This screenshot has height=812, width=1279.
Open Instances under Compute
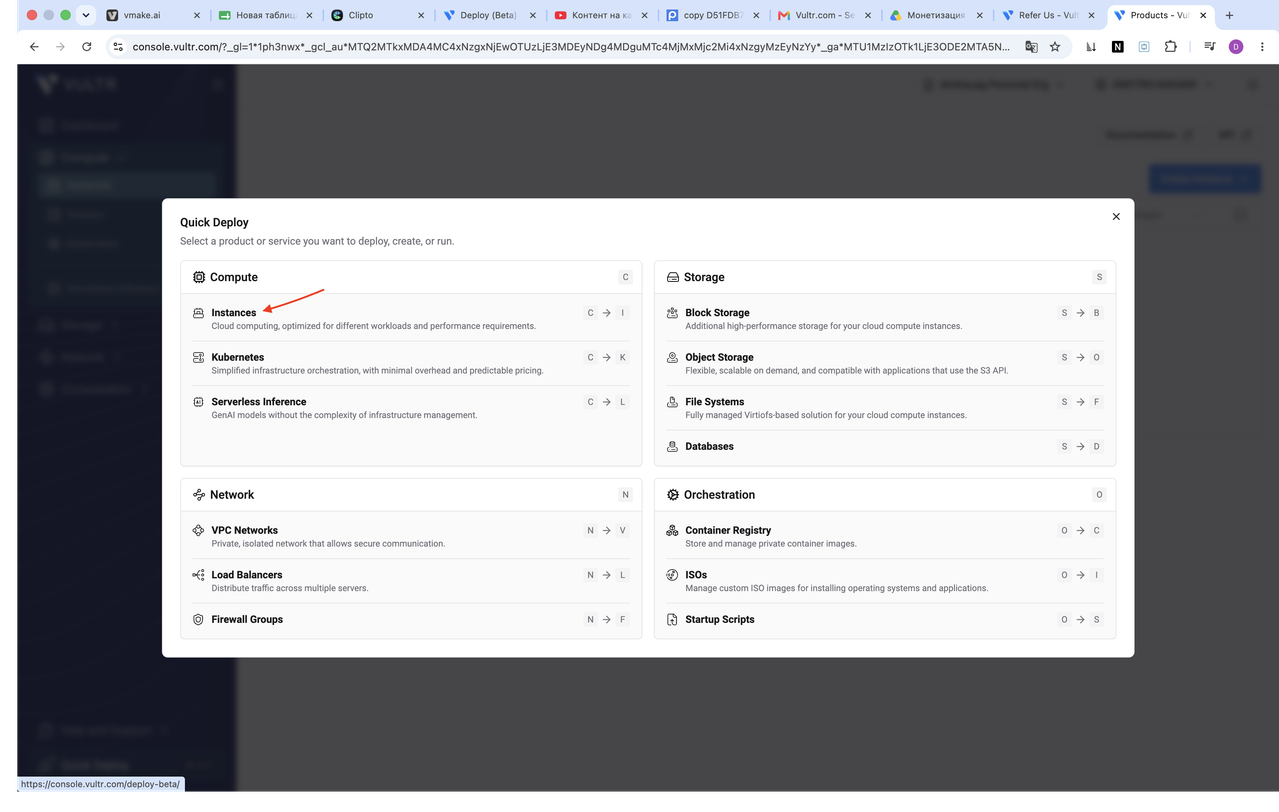(x=411, y=319)
